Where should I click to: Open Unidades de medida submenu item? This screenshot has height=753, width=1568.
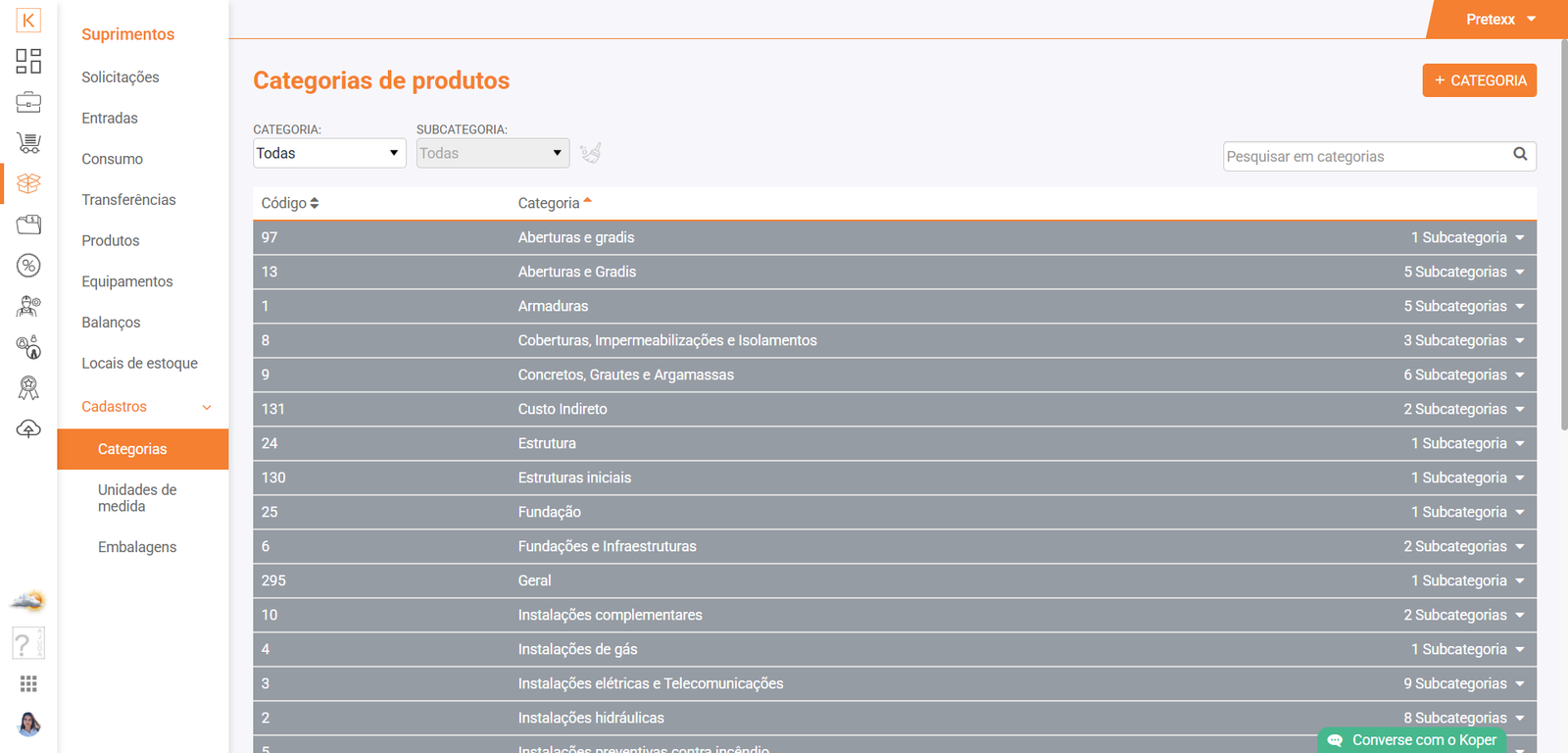[137, 498]
